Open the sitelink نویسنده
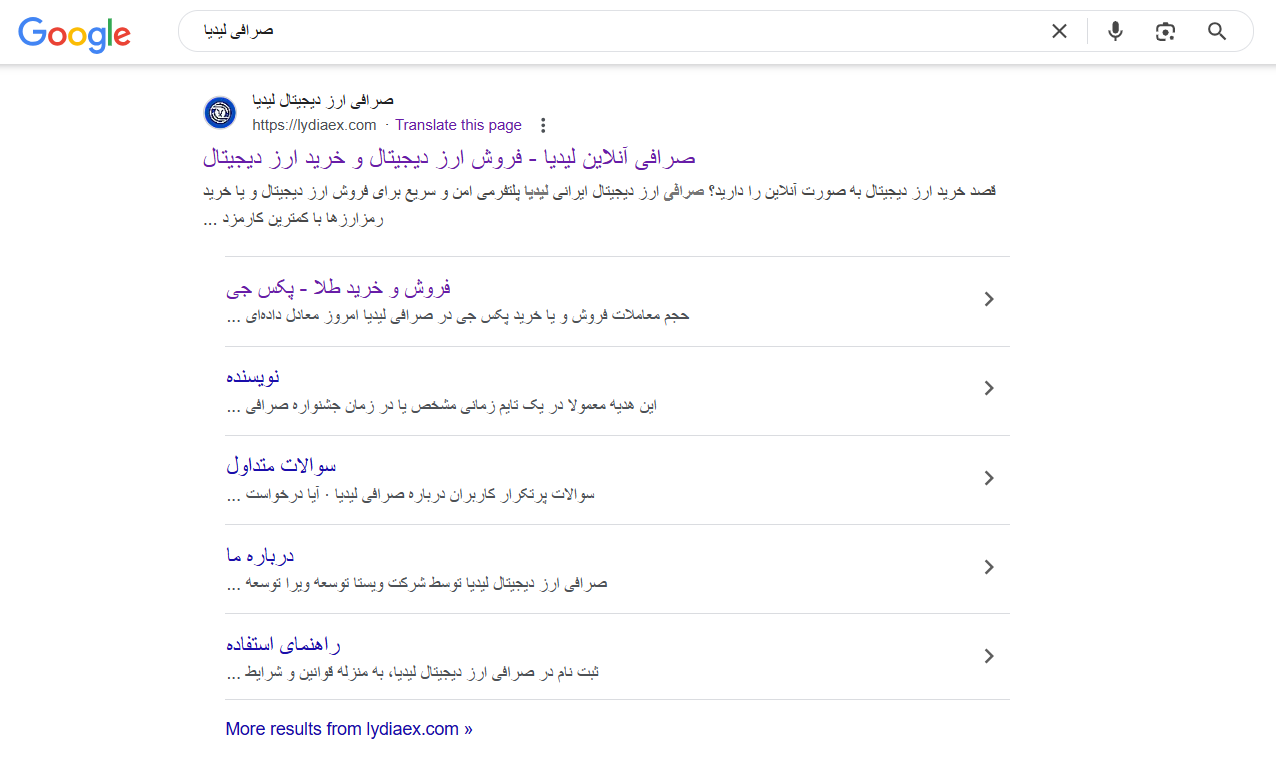This screenshot has width=1276, height=773. click(253, 377)
